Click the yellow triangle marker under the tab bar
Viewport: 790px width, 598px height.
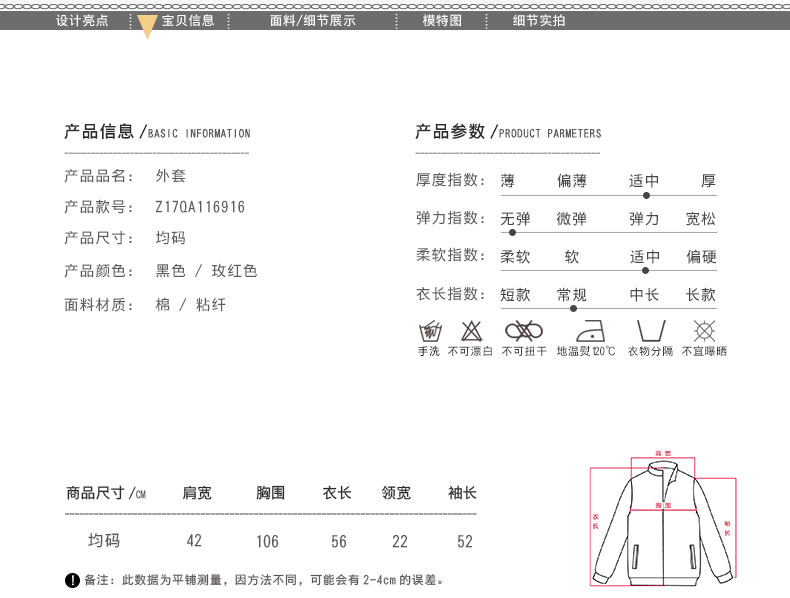click(x=147, y=28)
